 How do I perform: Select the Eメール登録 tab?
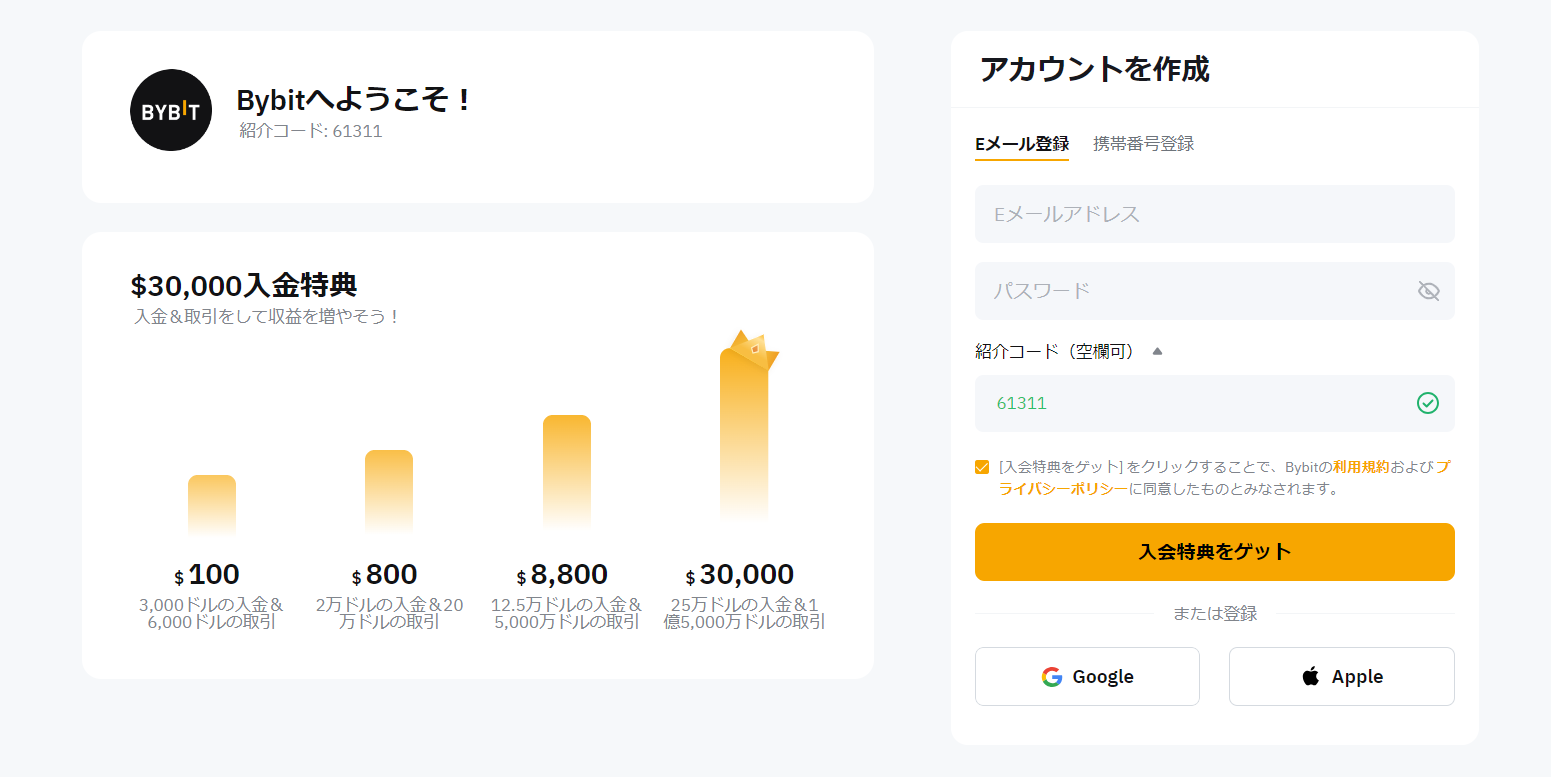pyautogui.click(x=1021, y=143)
